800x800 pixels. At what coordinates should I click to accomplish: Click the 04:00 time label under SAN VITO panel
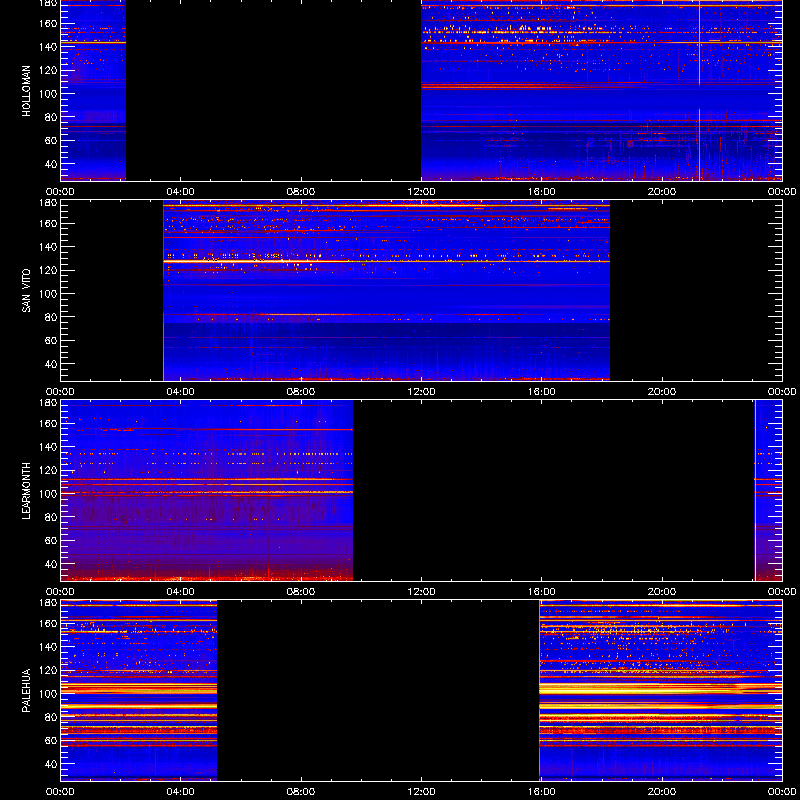click(181, 392)
